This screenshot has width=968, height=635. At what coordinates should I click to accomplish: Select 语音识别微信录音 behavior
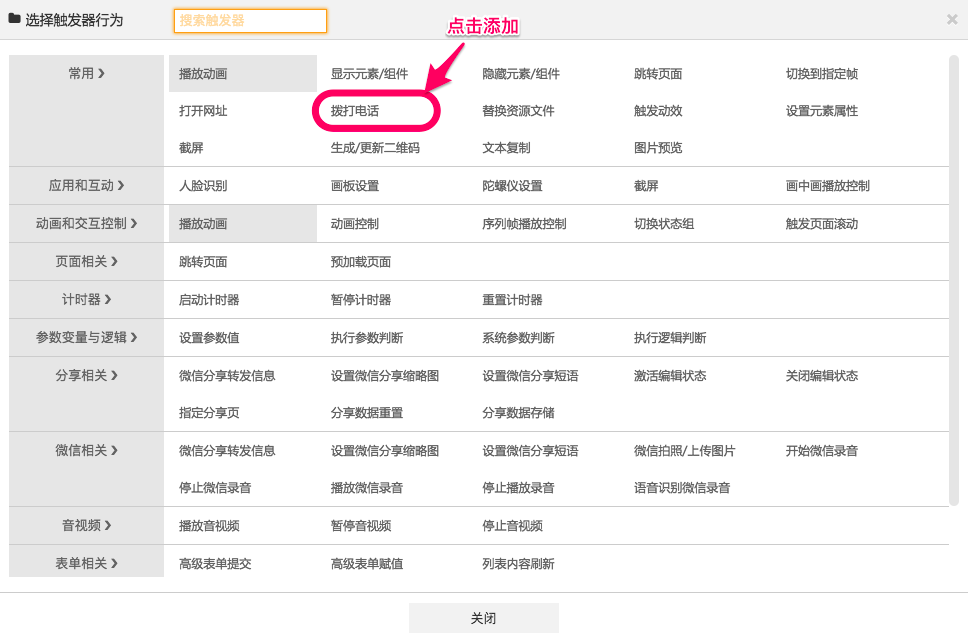pos(682,488)
